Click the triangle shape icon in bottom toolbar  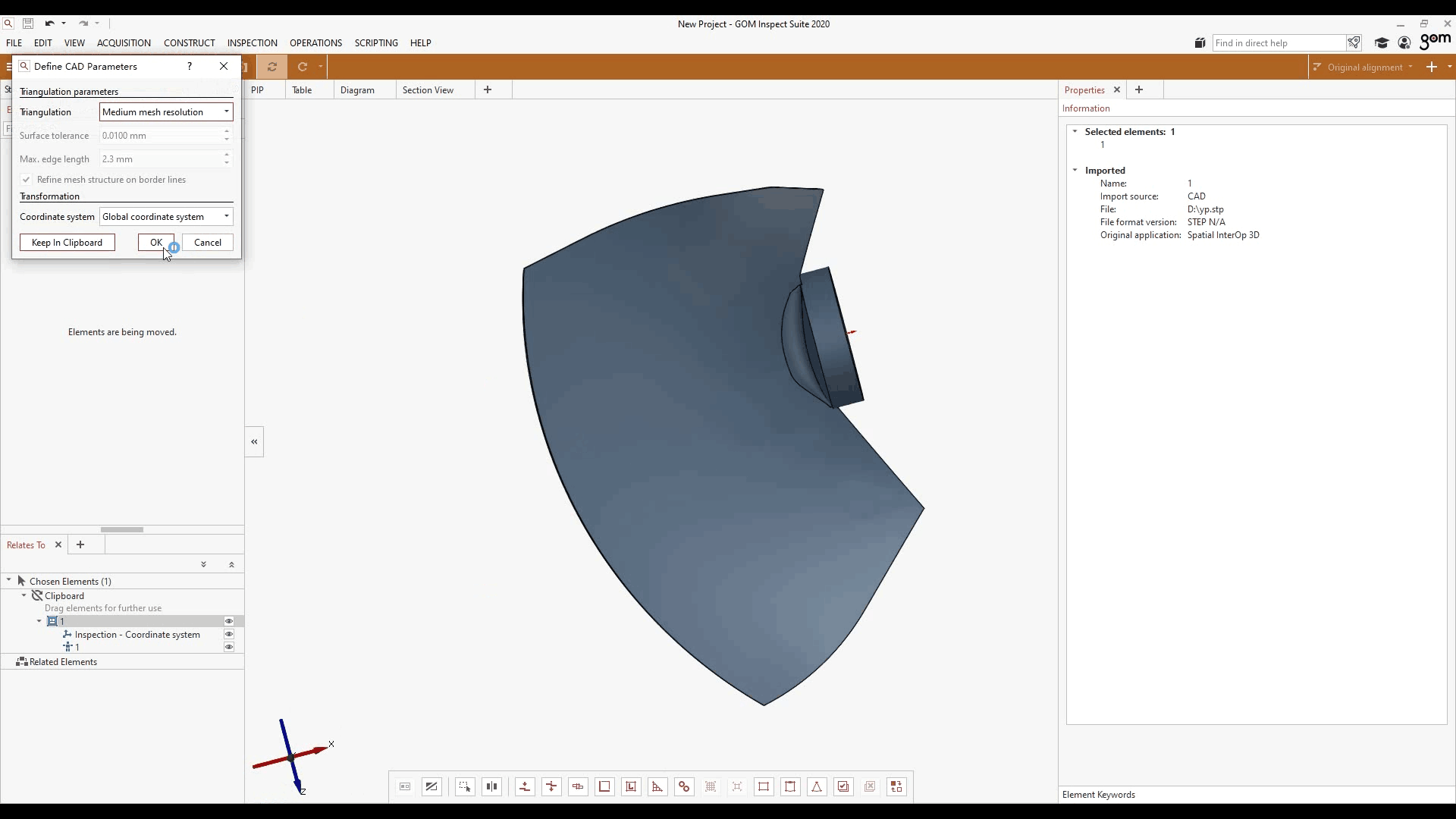click(x=817, y=787)
